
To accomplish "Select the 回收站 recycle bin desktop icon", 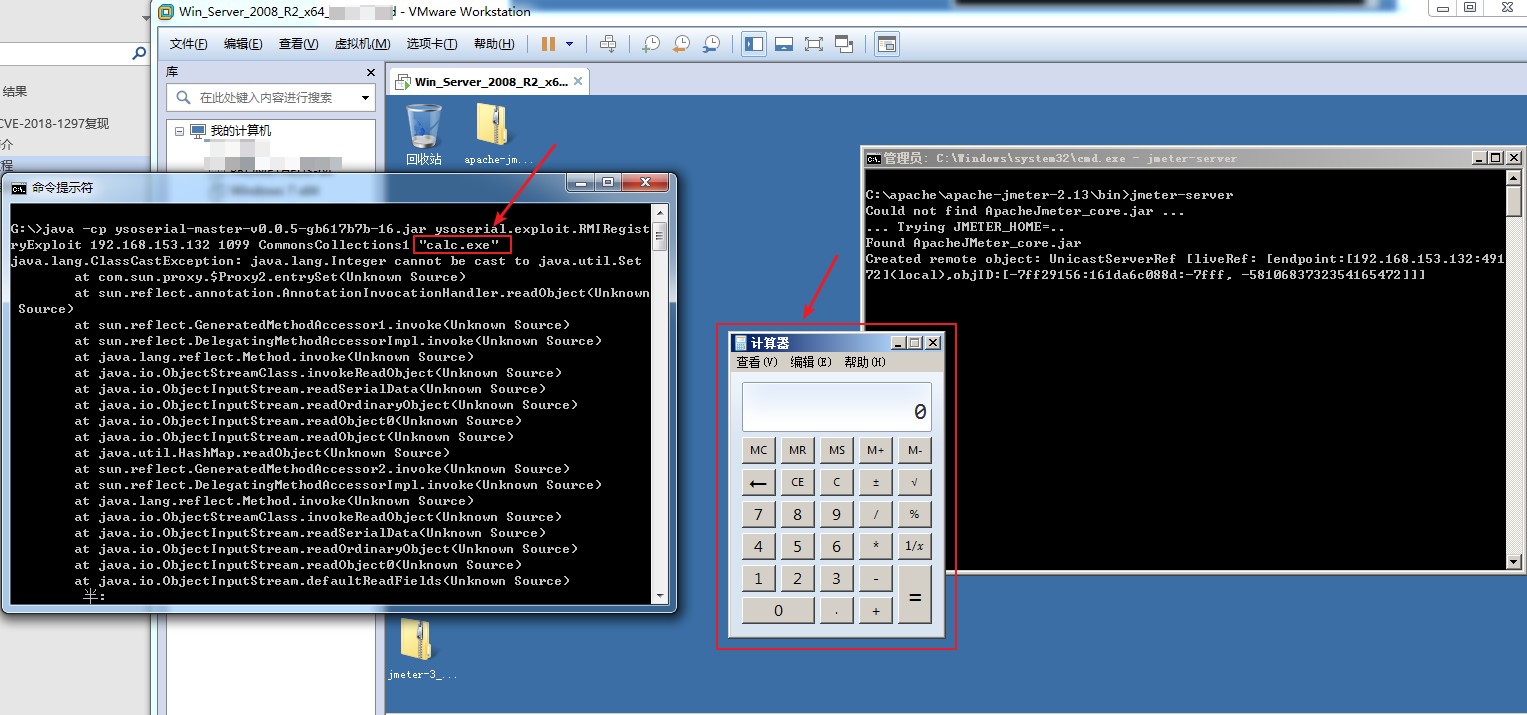I will point(424,134).
